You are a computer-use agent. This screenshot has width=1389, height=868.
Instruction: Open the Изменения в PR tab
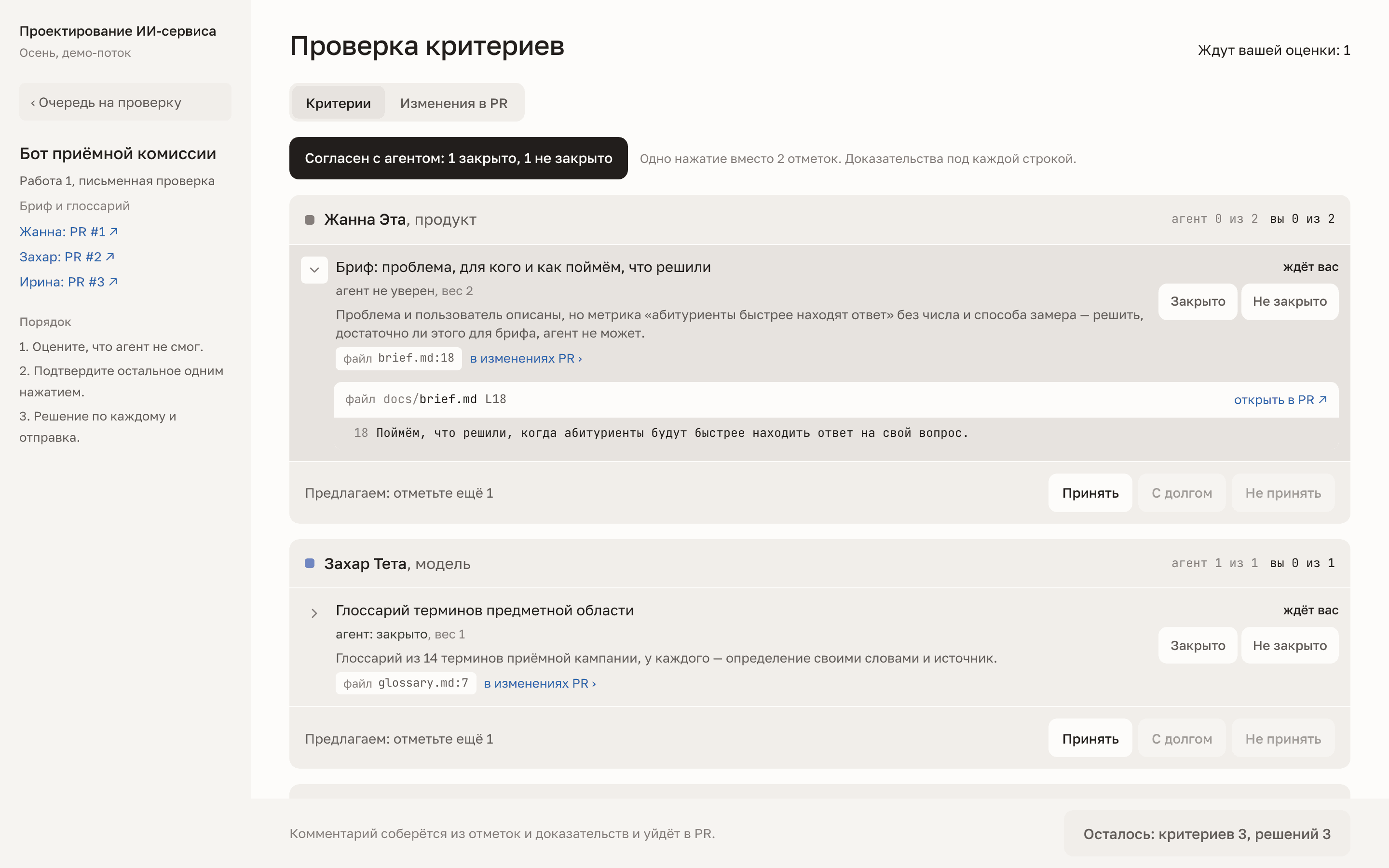pyautogui.click(x=453, y=103)
